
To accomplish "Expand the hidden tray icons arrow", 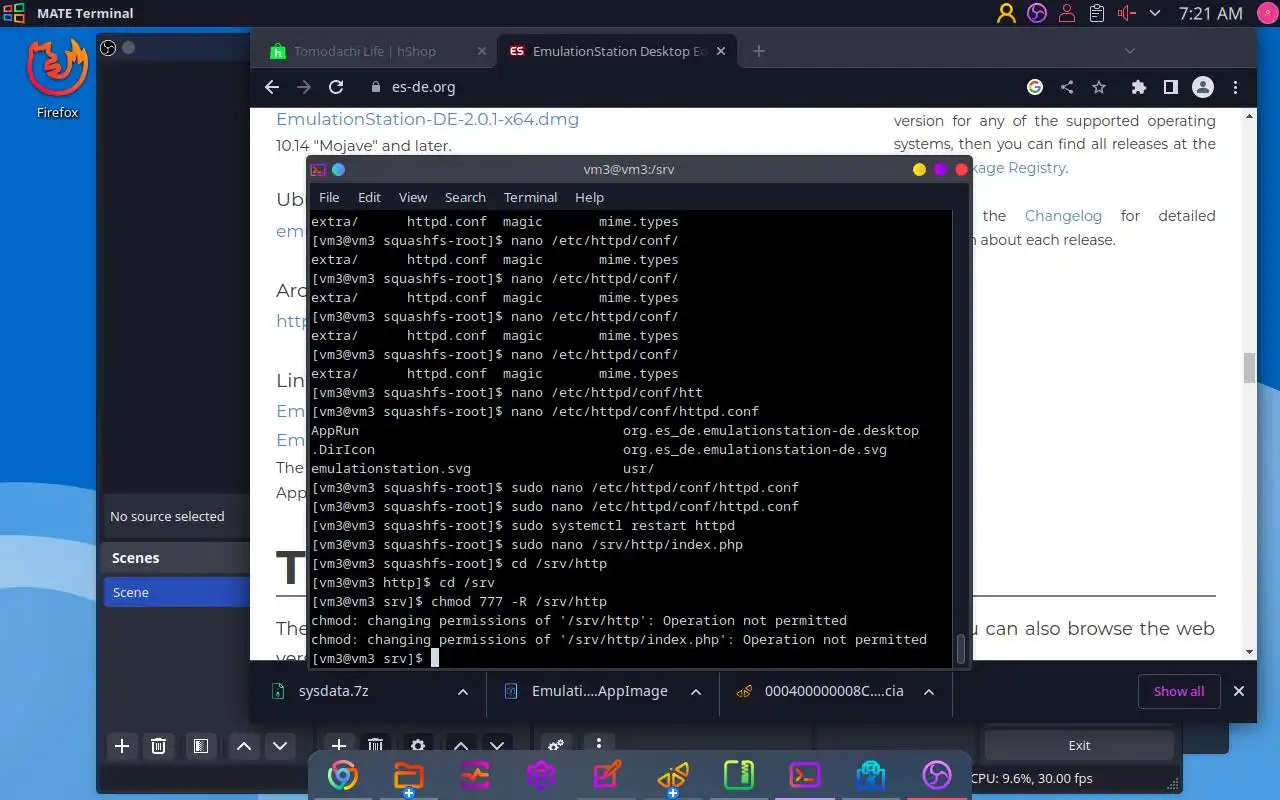I will point(1155,13).
